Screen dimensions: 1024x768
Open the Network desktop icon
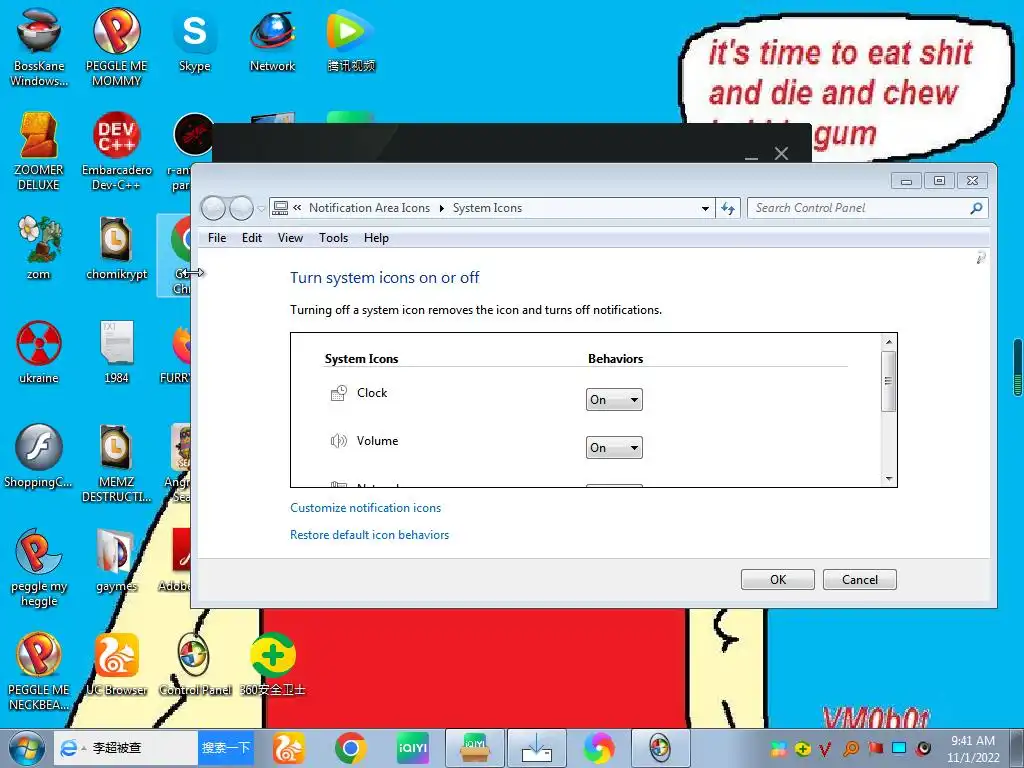coord(272,39)
